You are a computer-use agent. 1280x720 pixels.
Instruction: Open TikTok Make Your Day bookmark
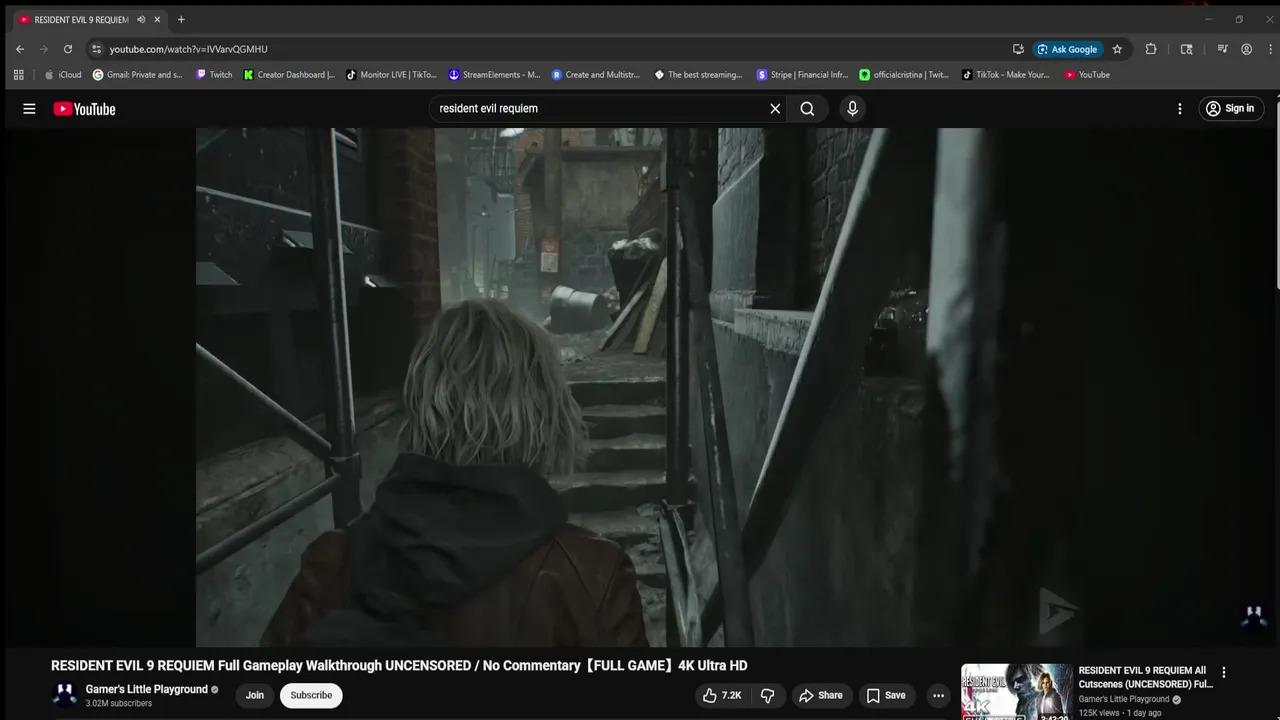click(x=1006, y=75)
